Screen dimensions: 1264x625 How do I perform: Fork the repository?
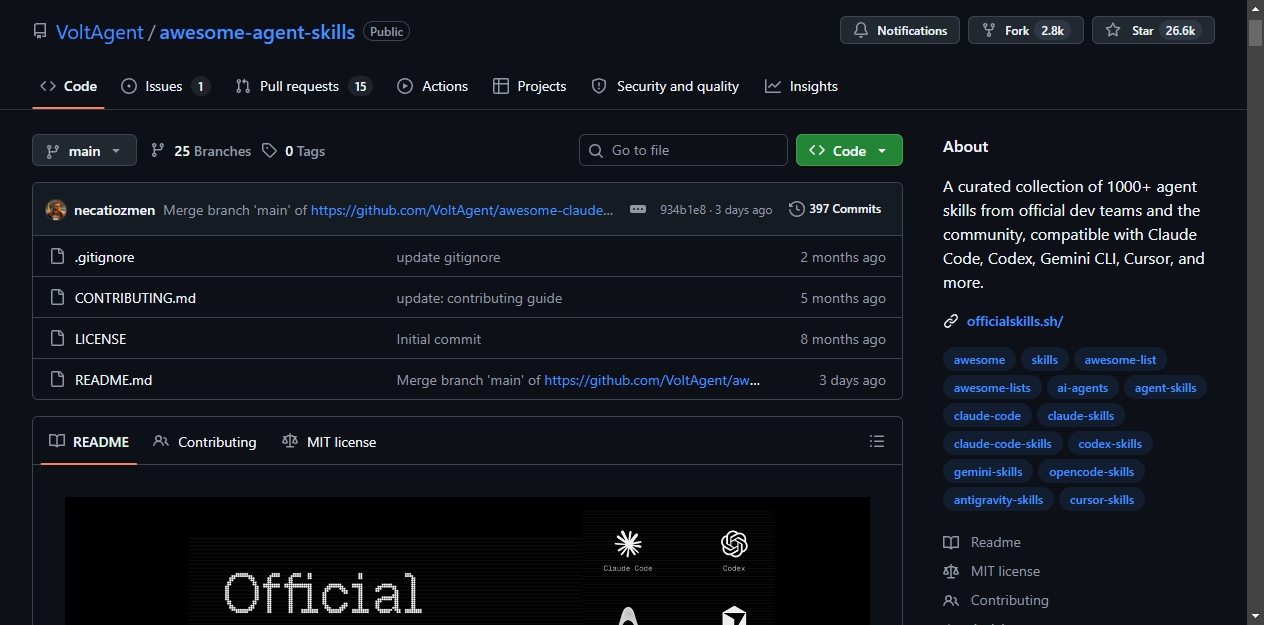(1026, 30)
